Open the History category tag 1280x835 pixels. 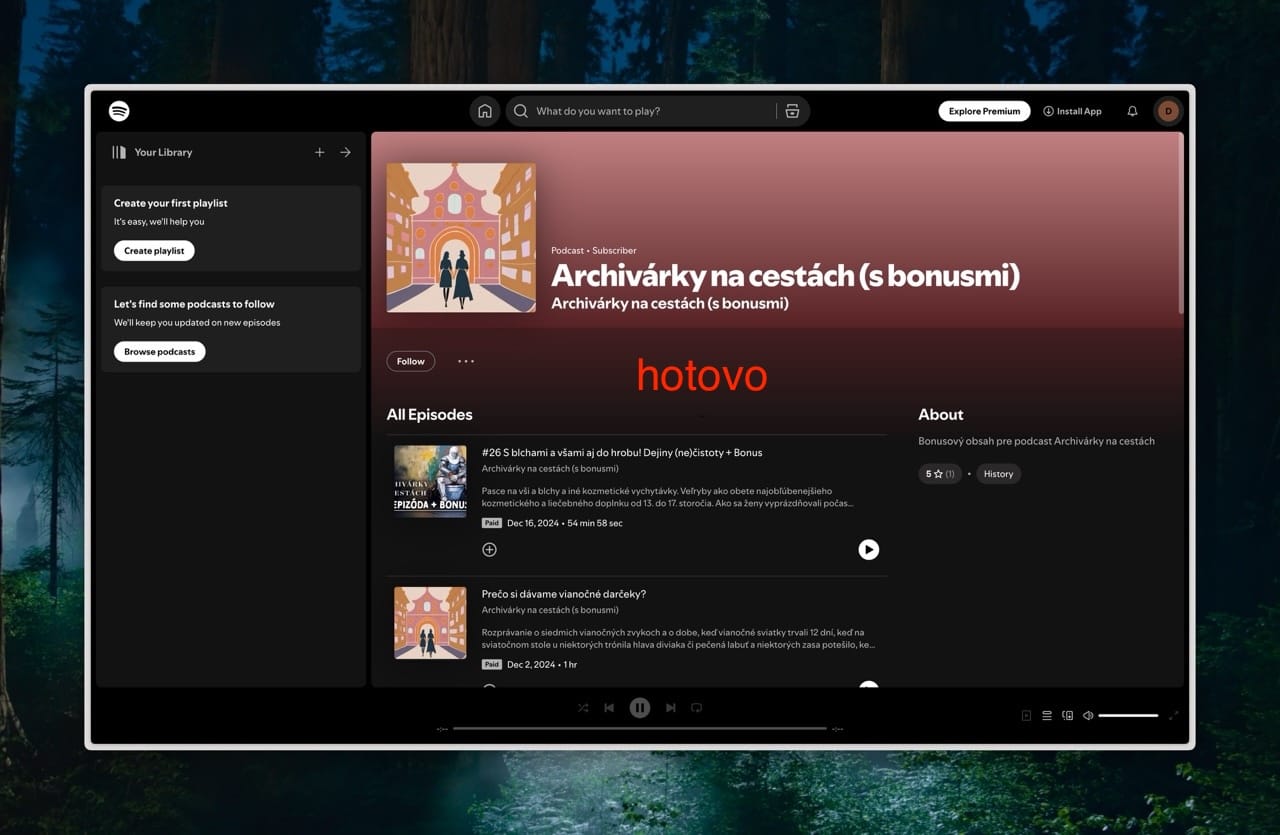pos(998,474)
